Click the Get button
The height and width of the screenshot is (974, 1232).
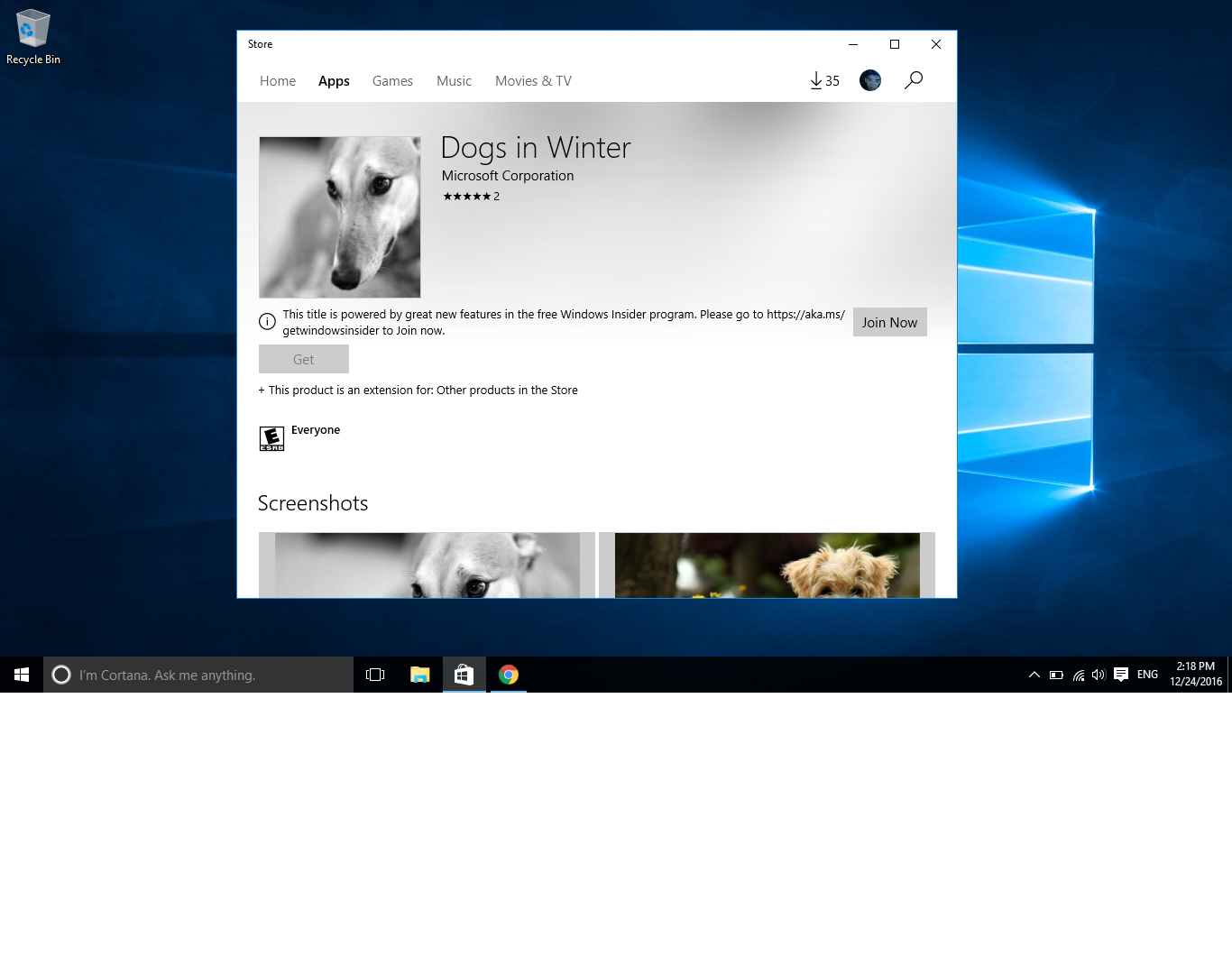click(304, 359)
